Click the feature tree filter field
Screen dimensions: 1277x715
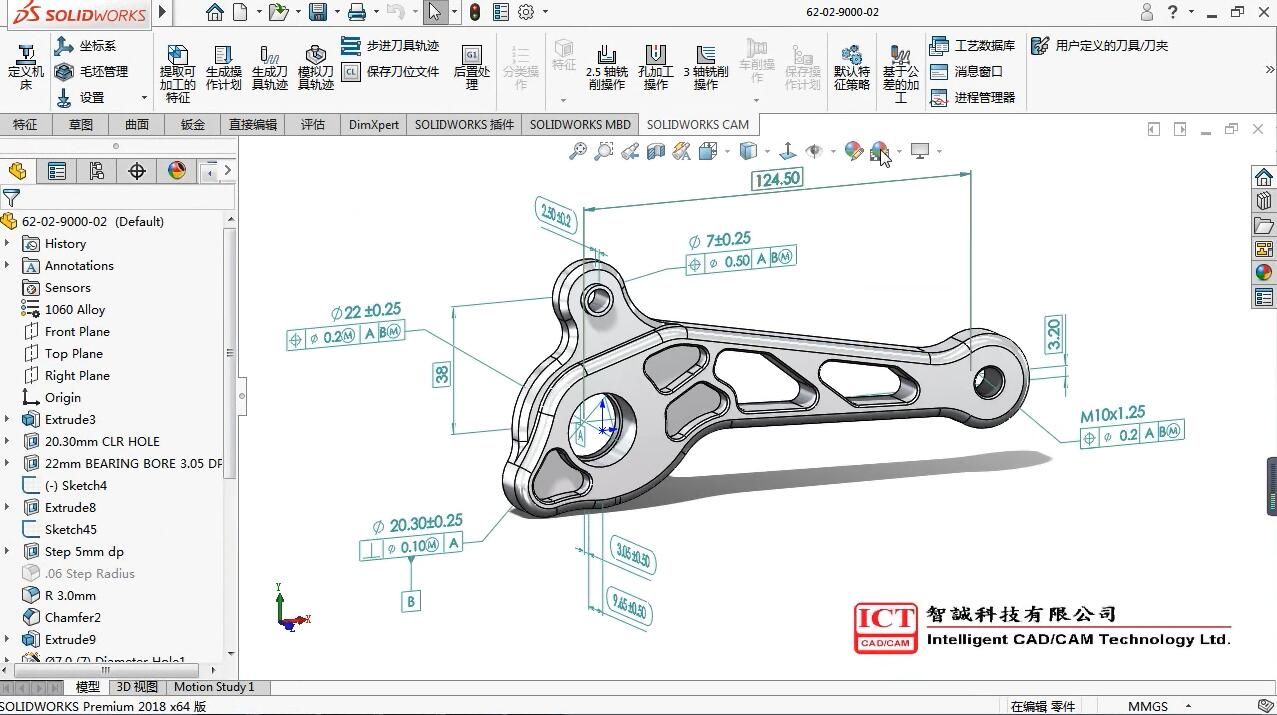pos(118,198)
